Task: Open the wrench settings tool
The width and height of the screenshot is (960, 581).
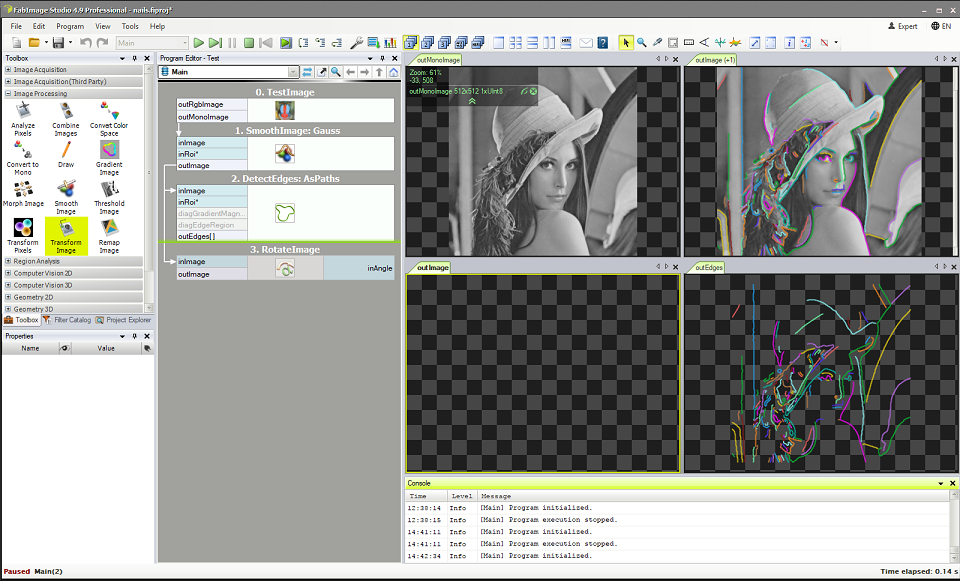Action: pyautogui.click(x=356, y=43)
